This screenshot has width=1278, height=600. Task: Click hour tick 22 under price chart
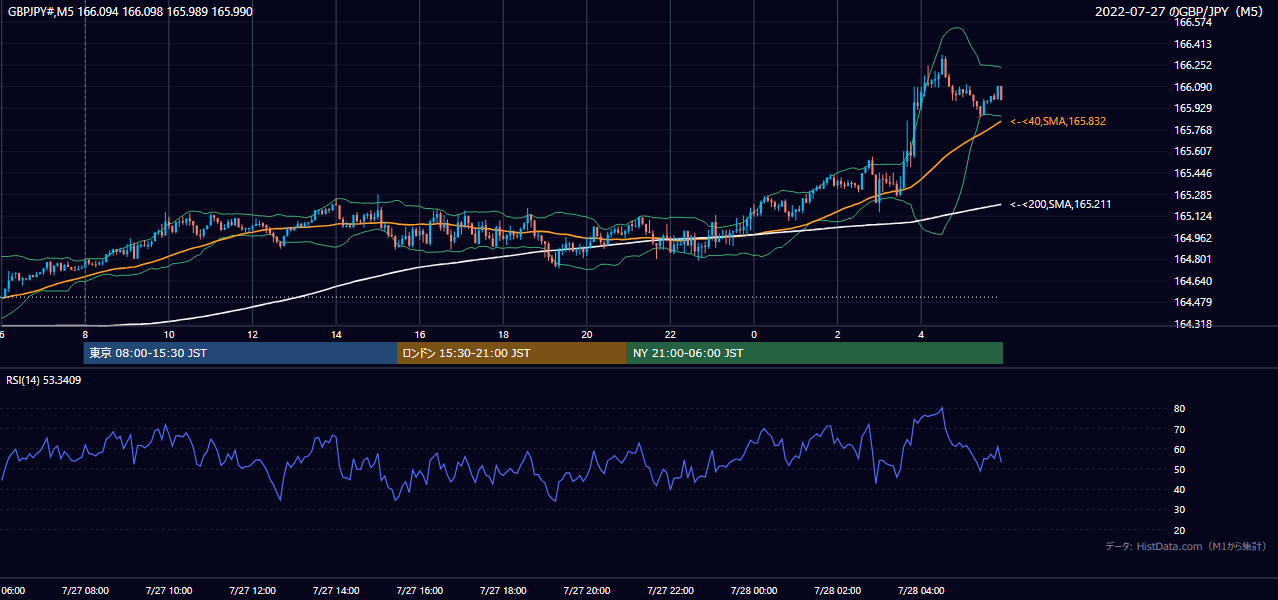click(x=670, y=335)
